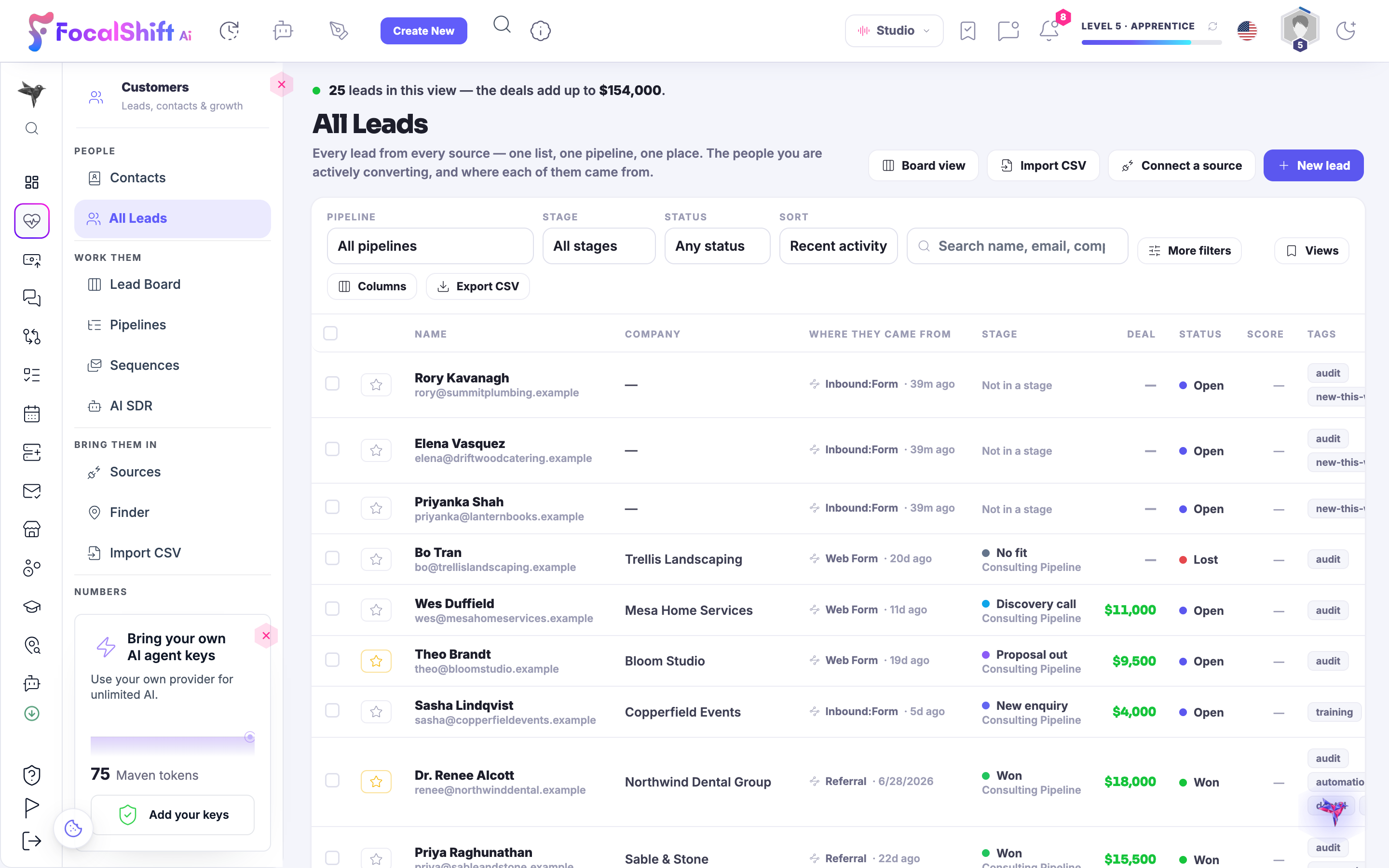Screen dimensions: 1389x868
Task: Tick the checkbox for Priyanka Shah
Action: pos(332,507)
